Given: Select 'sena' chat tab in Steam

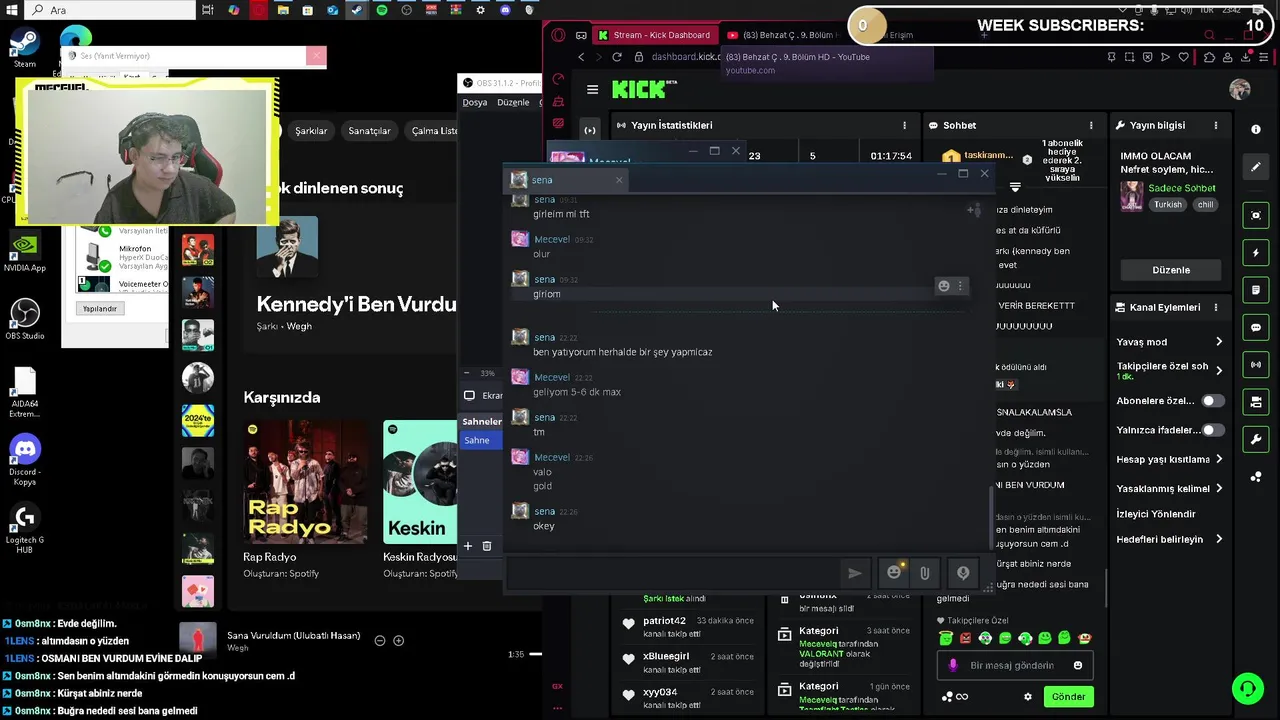Looking at the screenshot, I should 566,180.
